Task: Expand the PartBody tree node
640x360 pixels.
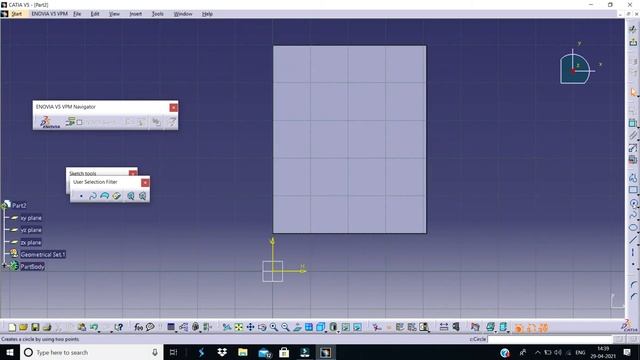Action: pyautogui.click(x=4, y=266)
